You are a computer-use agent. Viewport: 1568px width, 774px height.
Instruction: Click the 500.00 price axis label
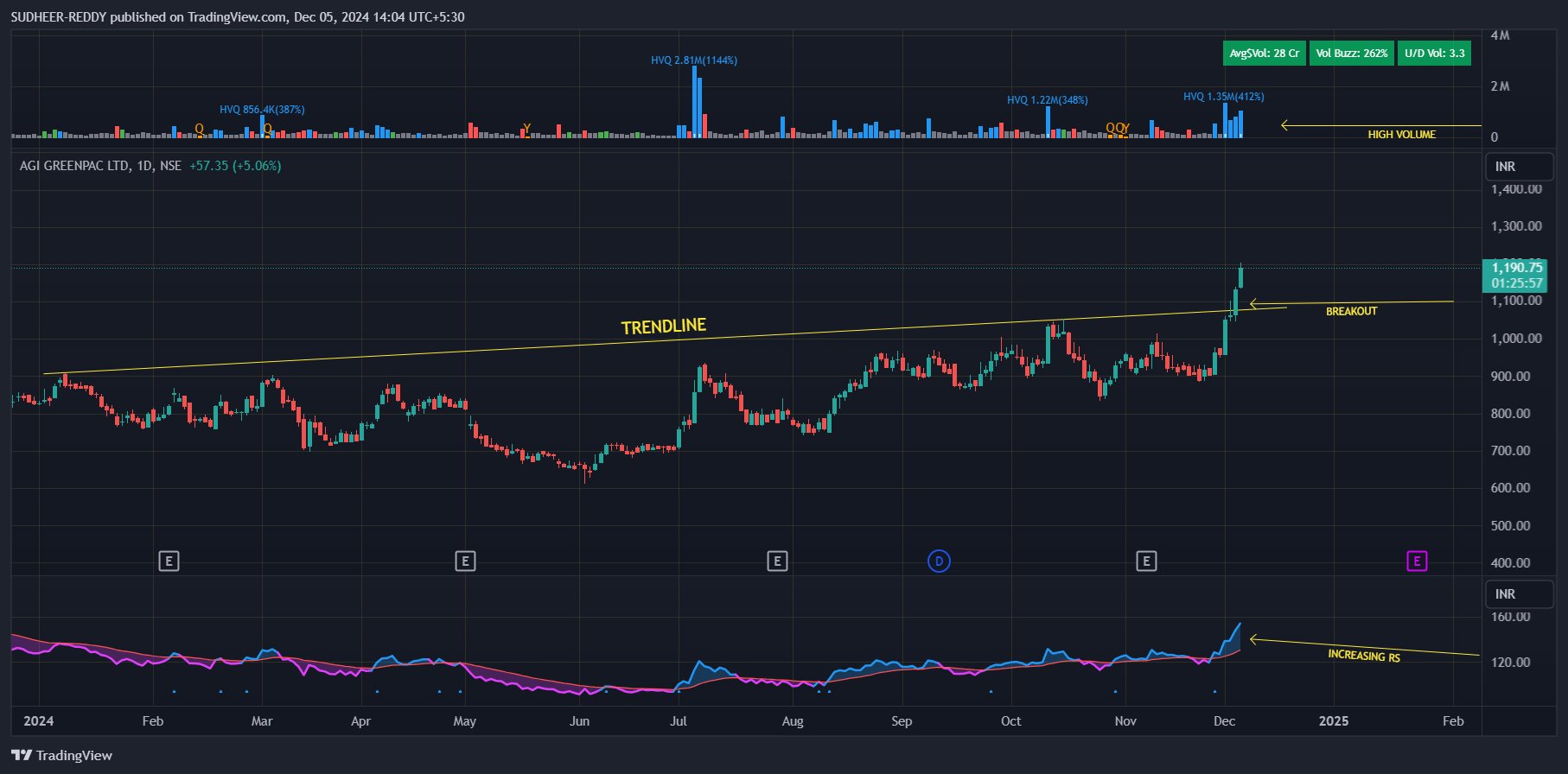point(1510,526)
